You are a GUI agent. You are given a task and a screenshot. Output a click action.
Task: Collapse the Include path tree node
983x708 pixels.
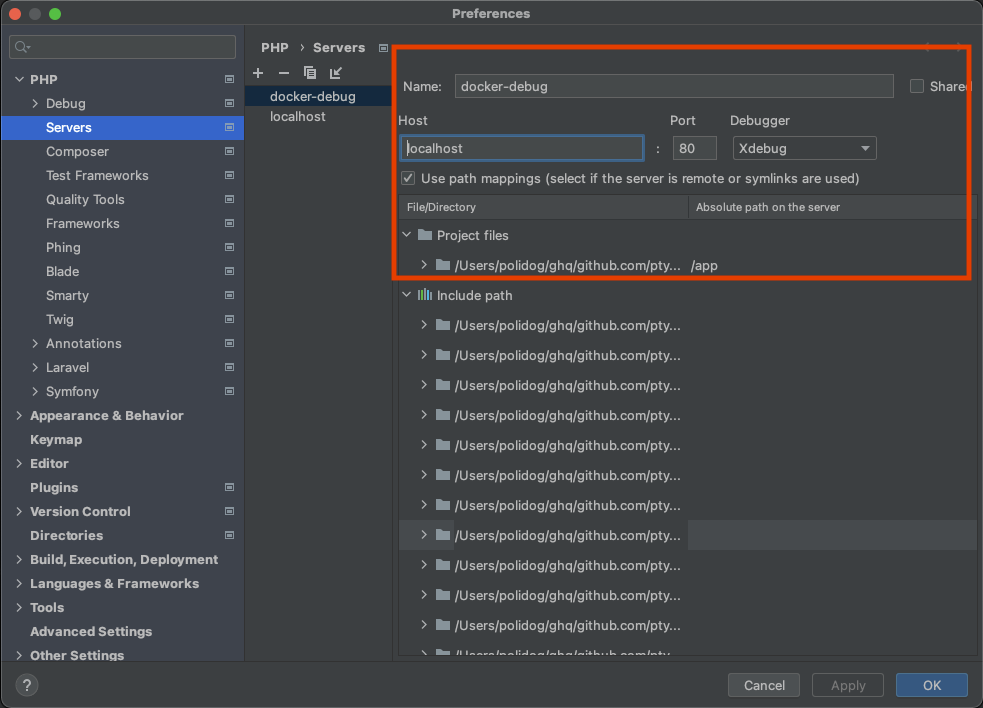(407, 295)
